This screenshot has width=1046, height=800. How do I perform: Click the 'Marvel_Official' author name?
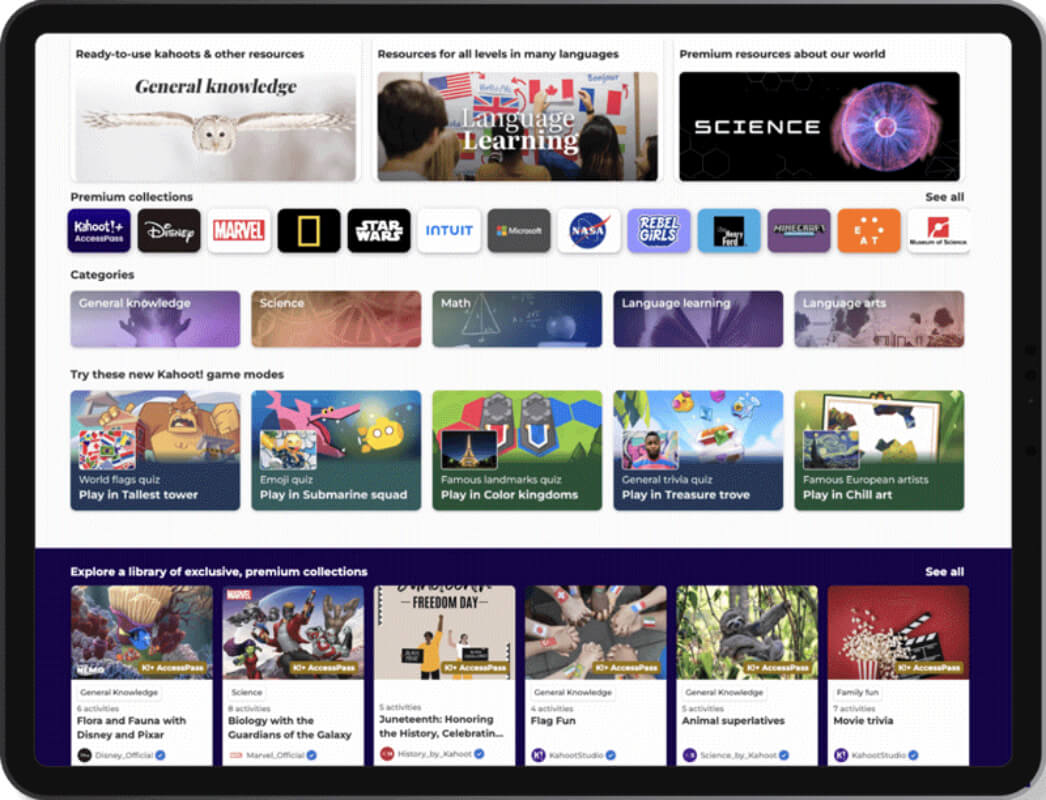276,755
